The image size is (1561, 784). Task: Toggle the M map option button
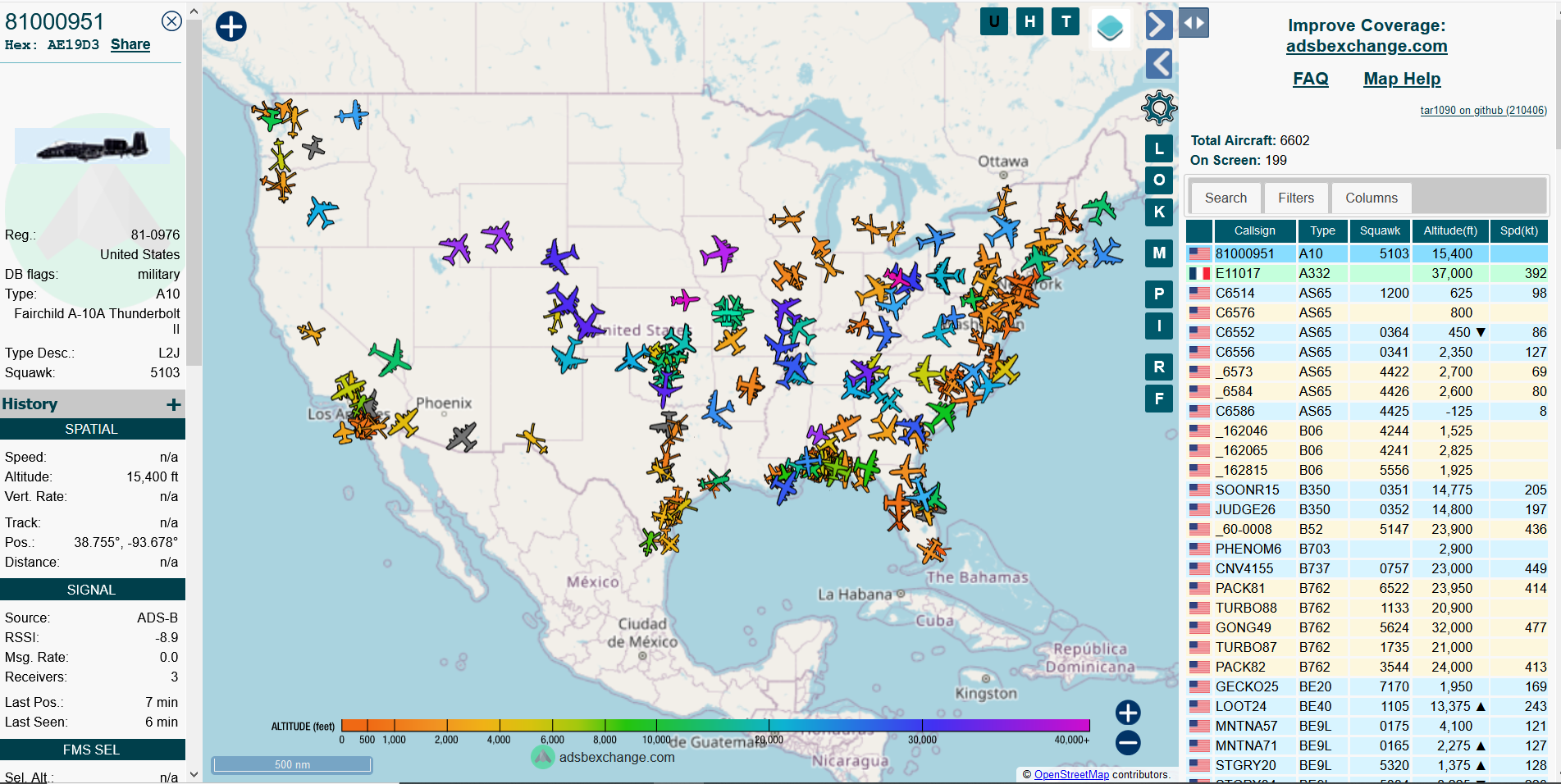1159,253
